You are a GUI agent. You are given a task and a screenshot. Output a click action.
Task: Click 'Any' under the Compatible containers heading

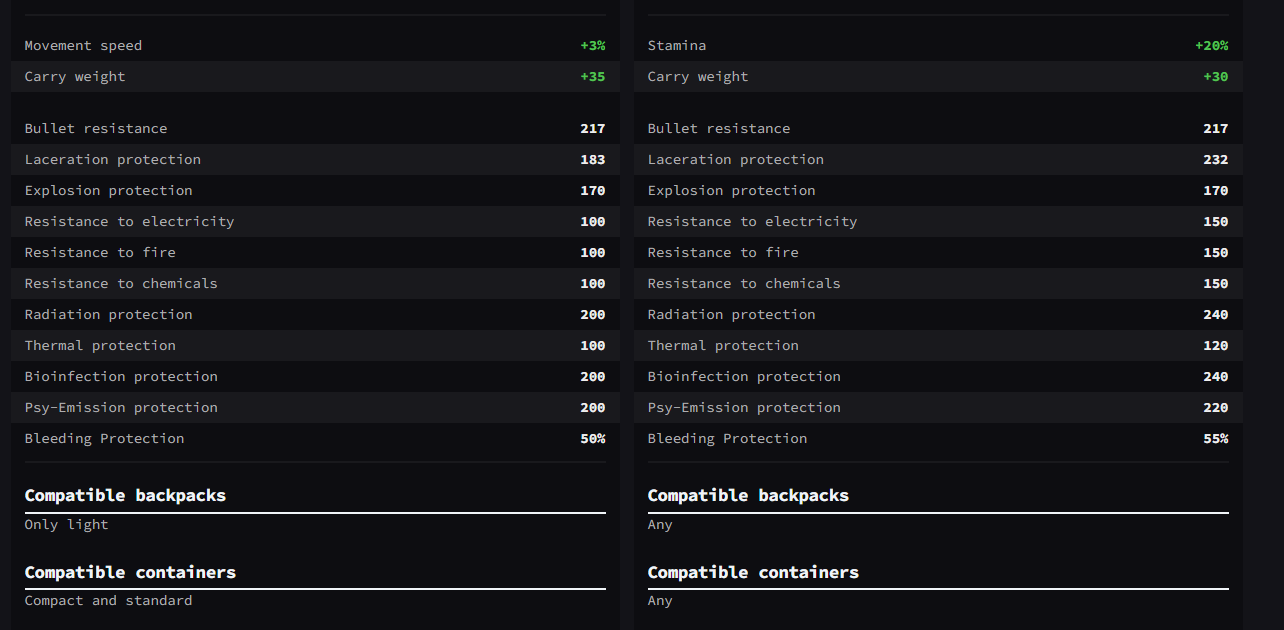(x=660, y=601)
